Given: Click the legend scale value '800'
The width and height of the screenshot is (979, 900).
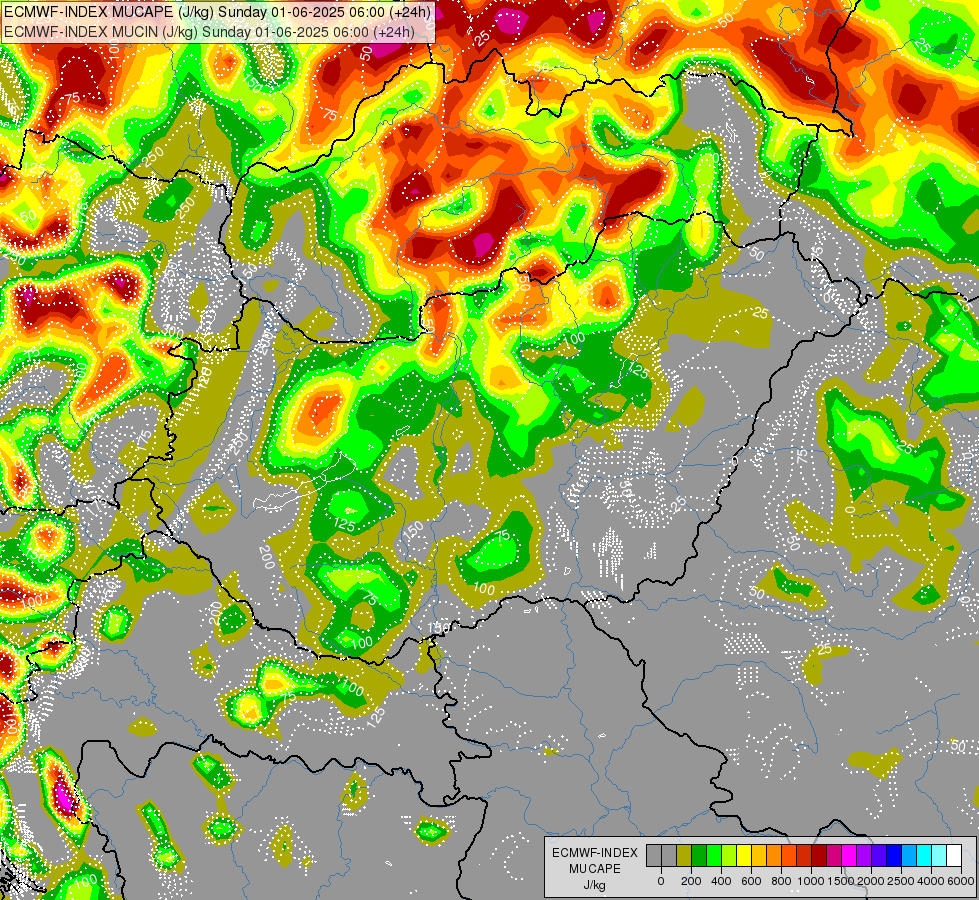Looking at the screenshot, I should (x=781, y=881).
